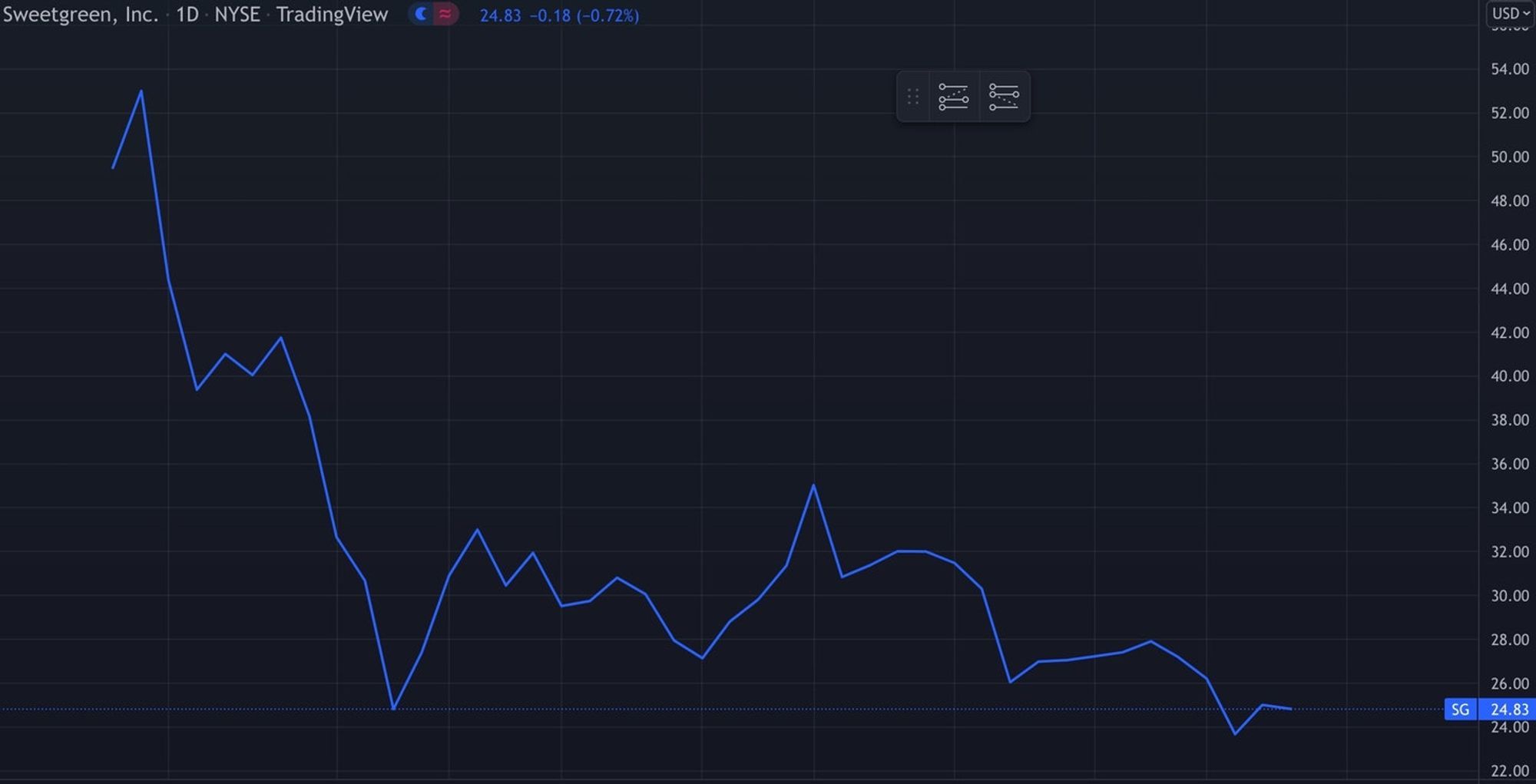This screenshot has width=1536, height=784.
Task: Click the 1D interval in the chart title
Action: pos(187,15)
